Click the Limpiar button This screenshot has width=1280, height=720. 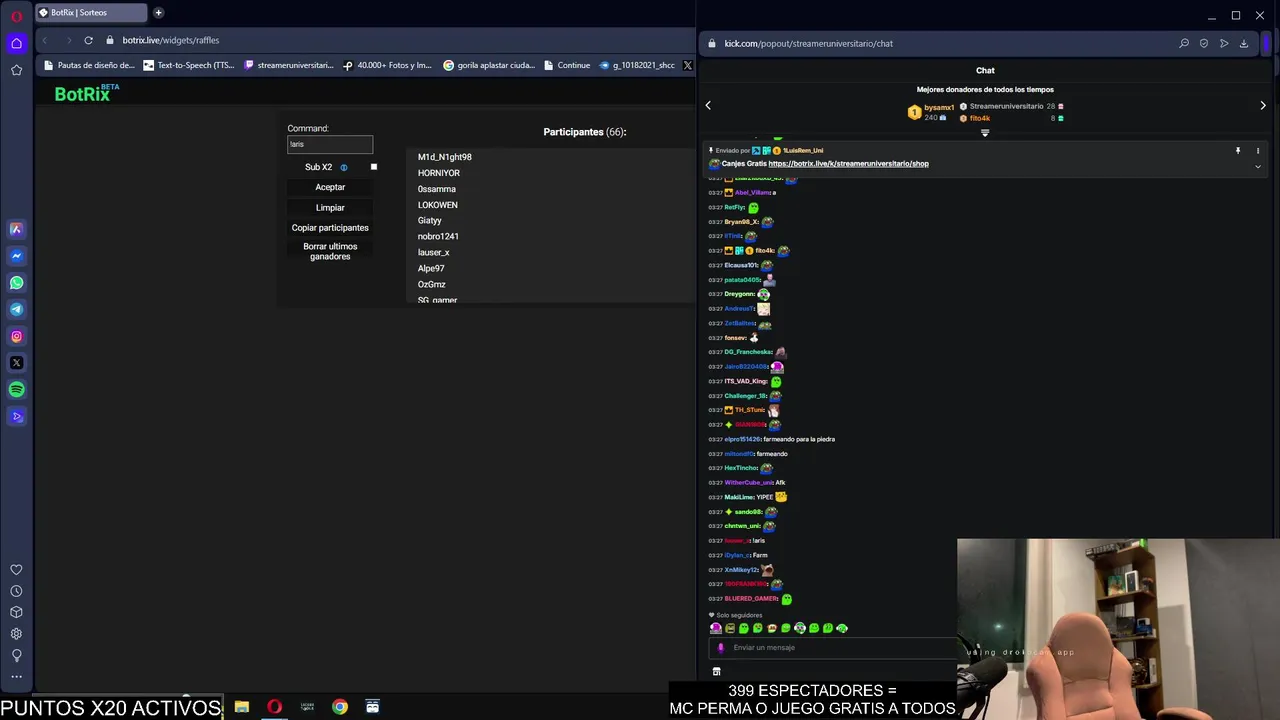coord(330,208)
